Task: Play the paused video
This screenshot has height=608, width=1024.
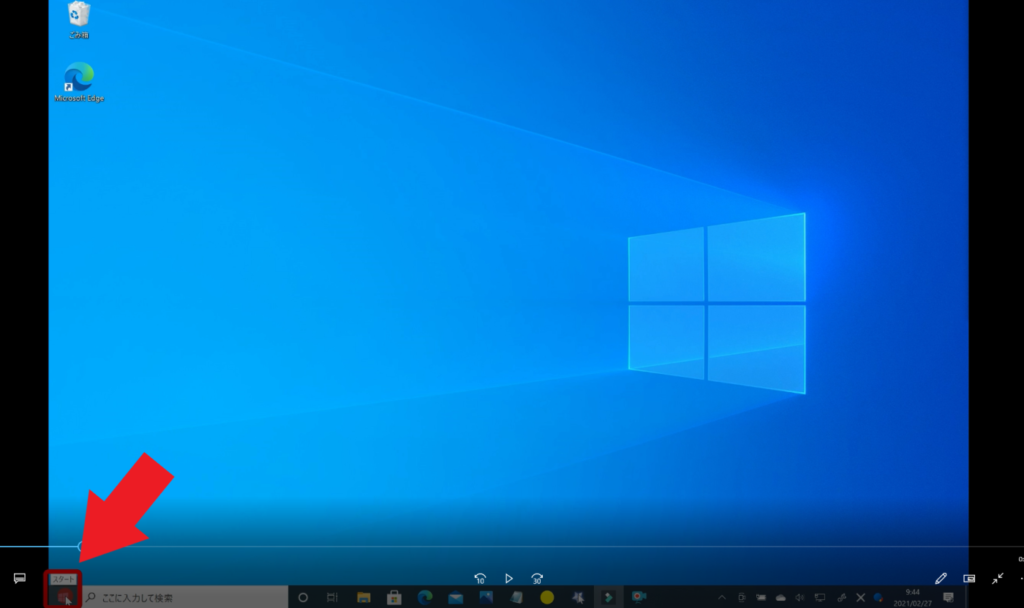Action: pos(508,578)
